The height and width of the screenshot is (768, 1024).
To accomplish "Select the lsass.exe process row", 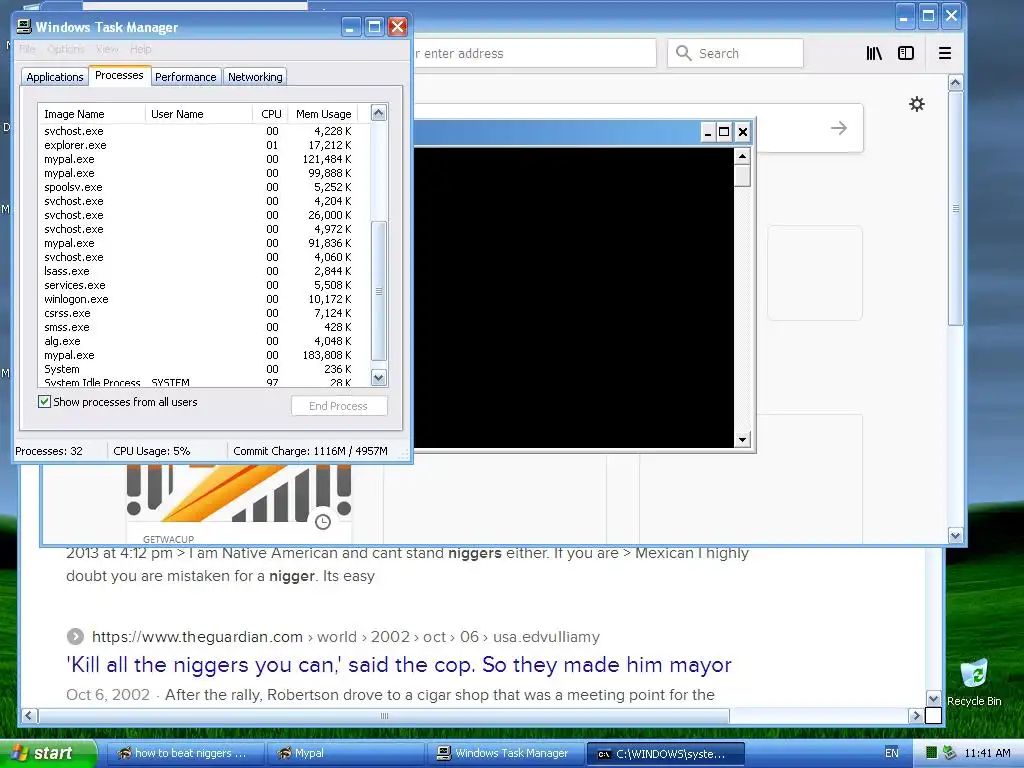I will click(204, 271).
